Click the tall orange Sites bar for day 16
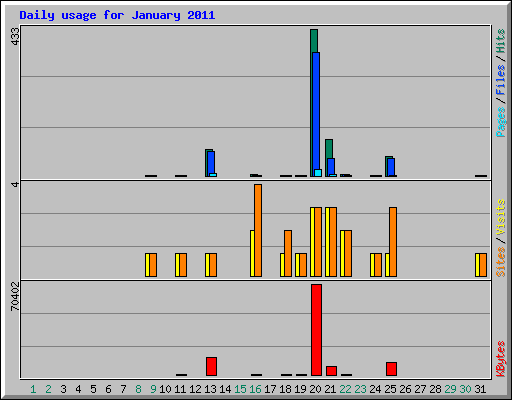Viewport: 512px width, 400px height. tap(258, 230)
